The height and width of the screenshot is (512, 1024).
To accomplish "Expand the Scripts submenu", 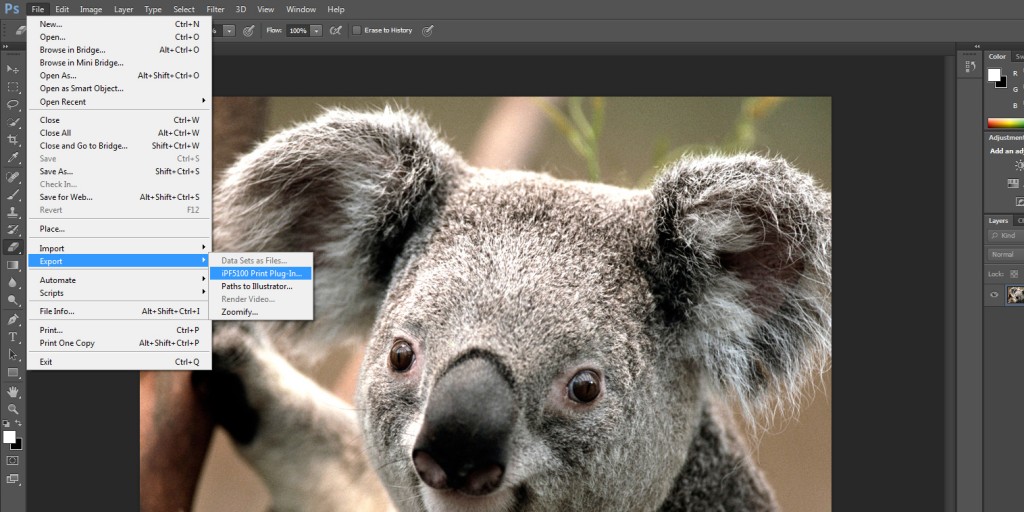I will [x=120, y=293].
